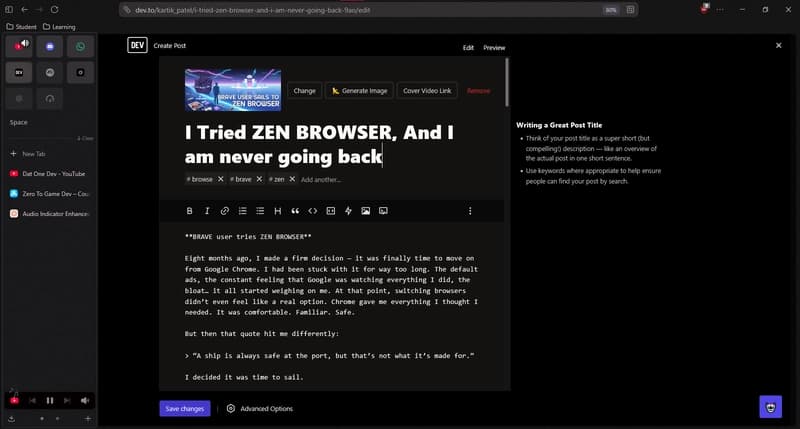800x429 pixels.
Task: Toggle bold formatting in editor toolbar
Action: pos(189,211)
